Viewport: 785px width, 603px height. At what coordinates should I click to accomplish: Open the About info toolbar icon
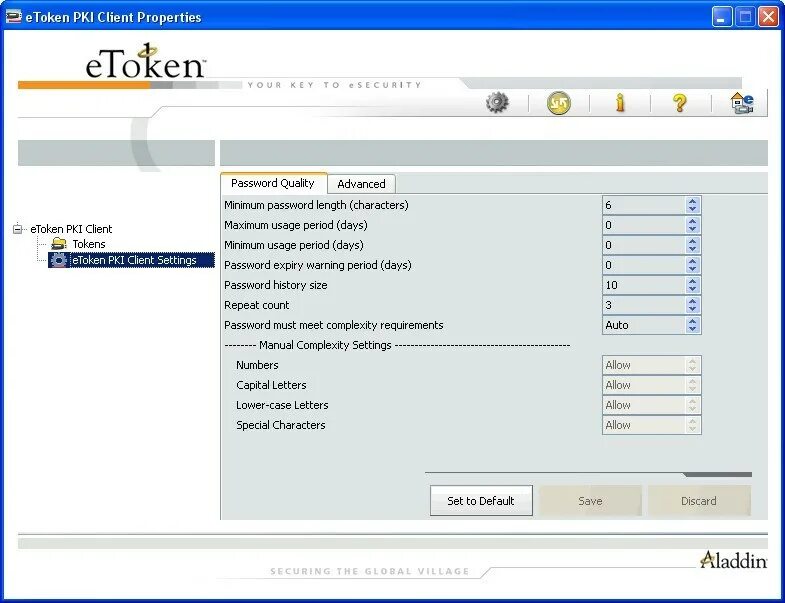620,103
